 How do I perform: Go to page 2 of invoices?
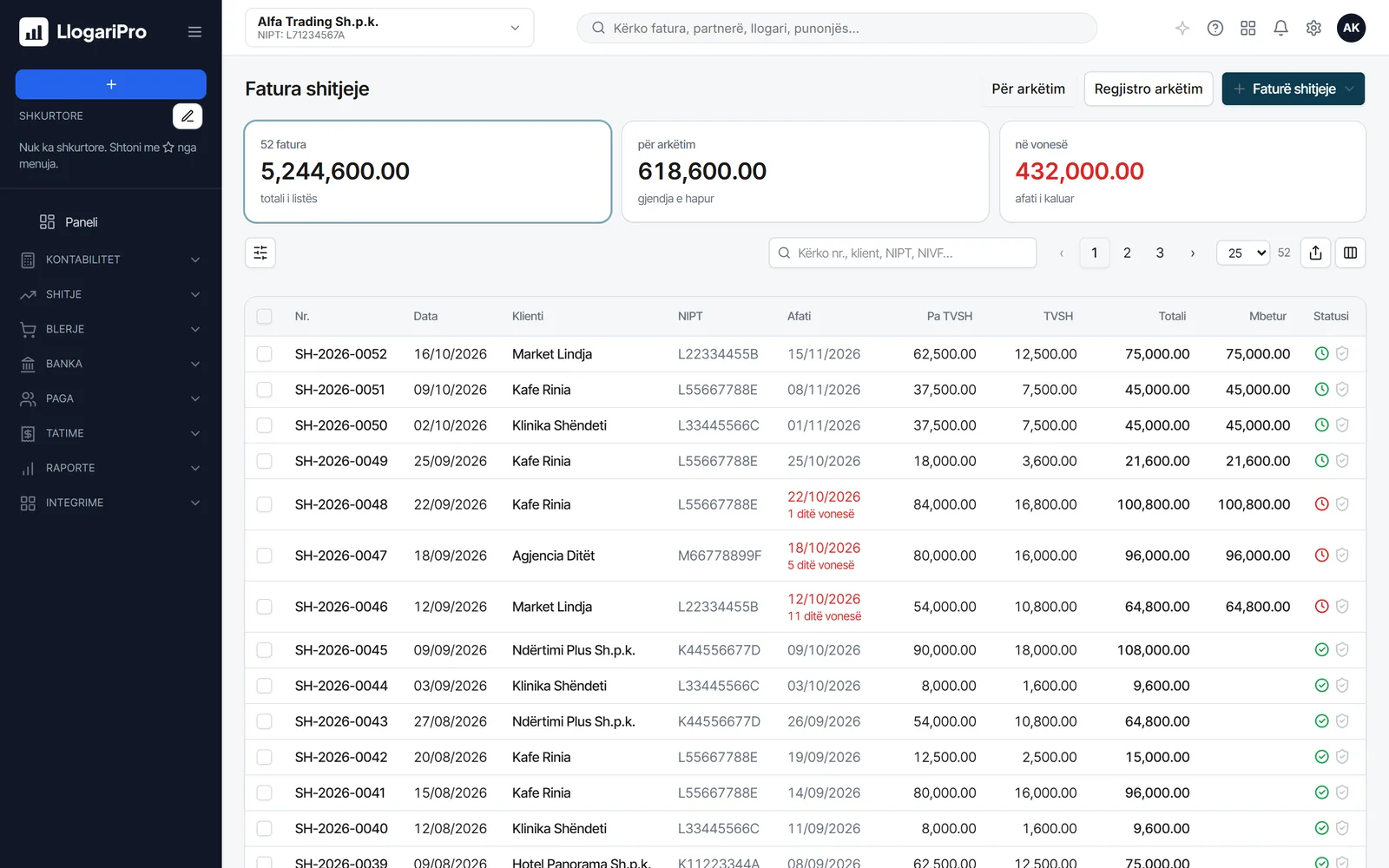tap(1127, 253)
